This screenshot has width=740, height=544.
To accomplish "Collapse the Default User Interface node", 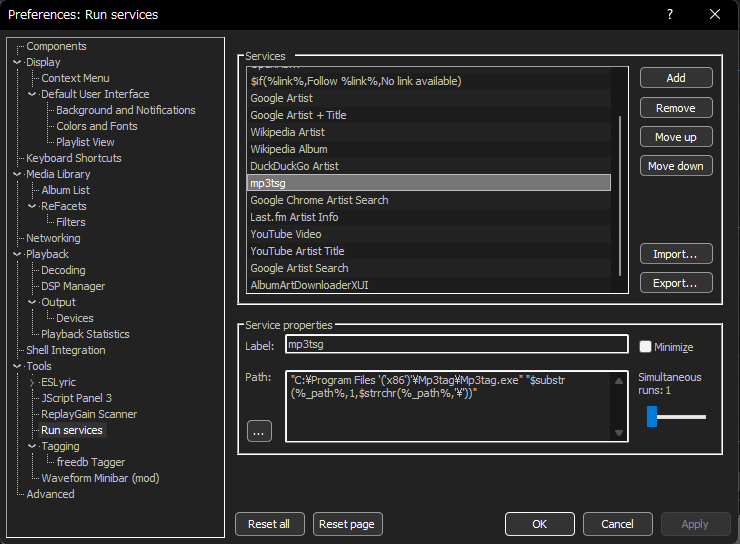I will tap(32, 94).
